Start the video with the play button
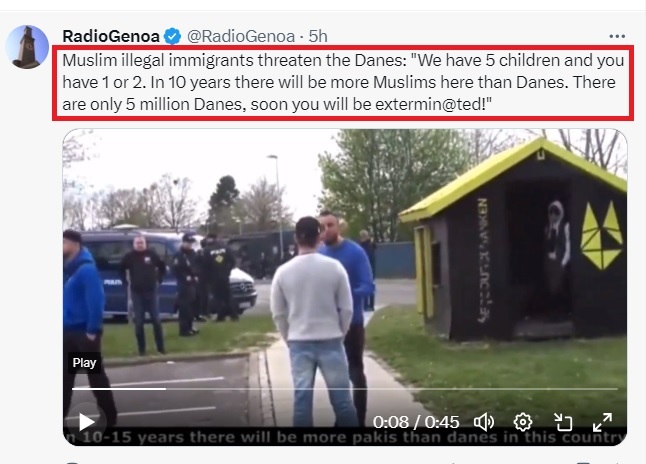This screenshot has width=646, height=464. click(x=86, y=422)
